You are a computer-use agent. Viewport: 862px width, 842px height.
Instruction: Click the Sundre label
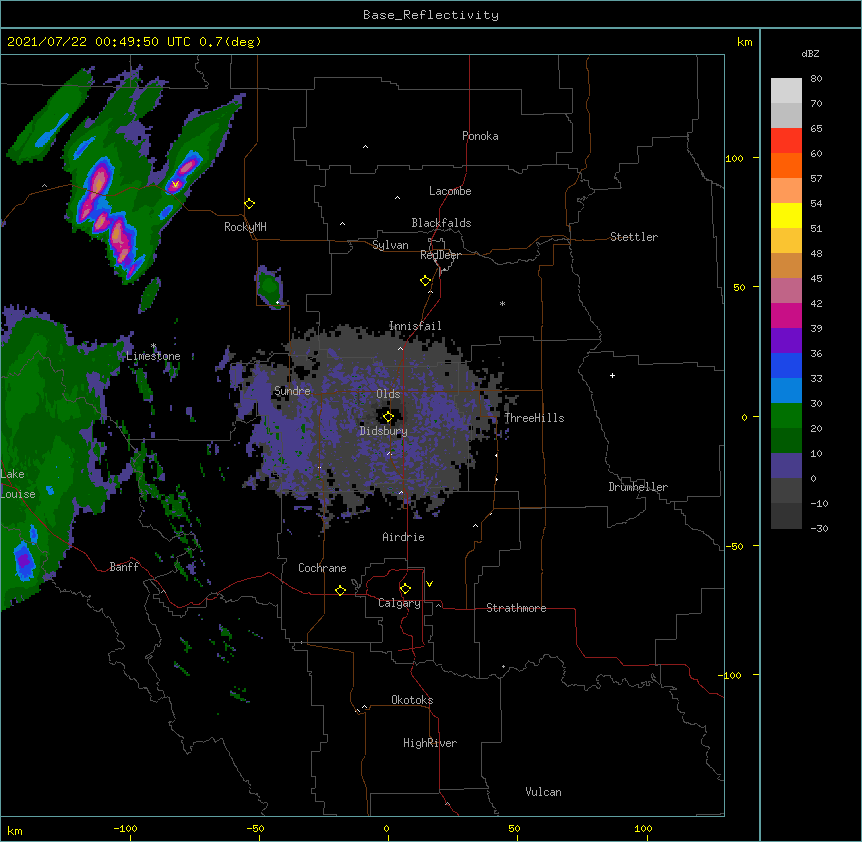point(292,391)
